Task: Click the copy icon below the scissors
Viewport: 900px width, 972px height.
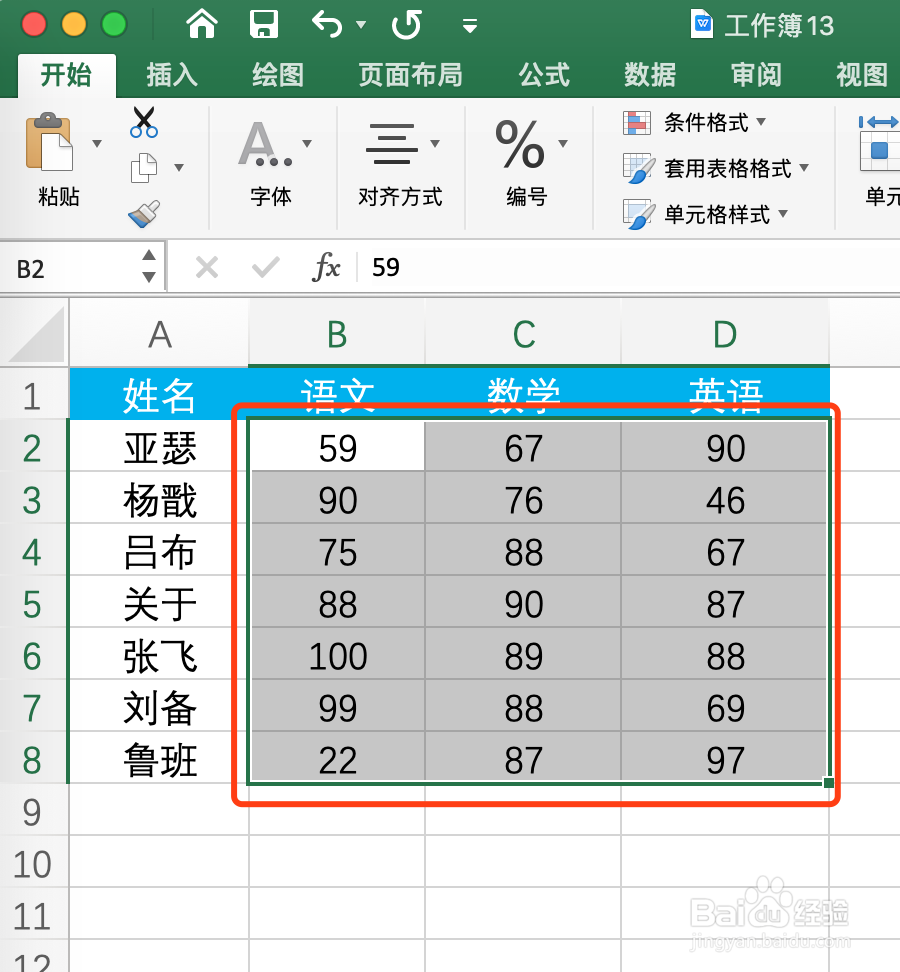Action: click(x=143, y=165)
